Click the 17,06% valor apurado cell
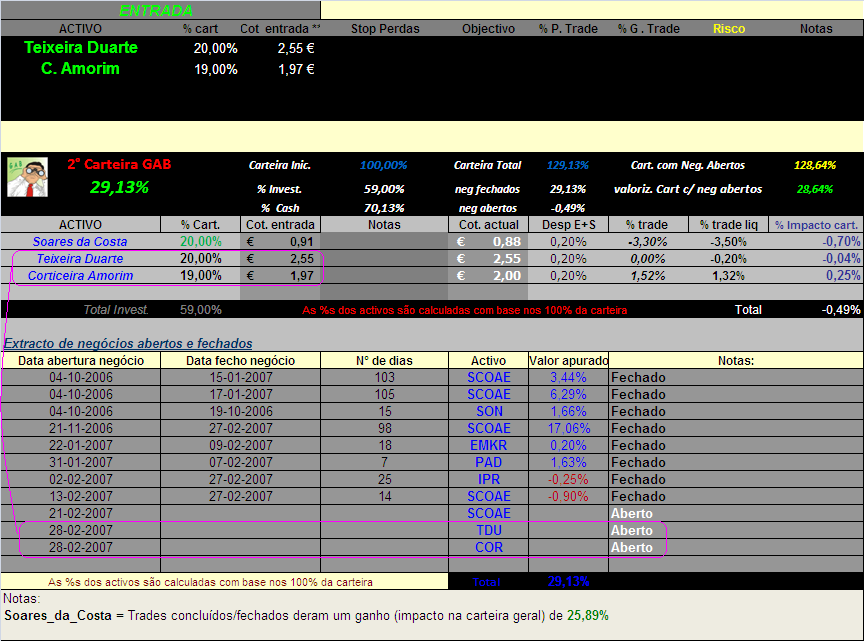Image resolution: width=864 pixels, height=641 pixels. tap(568, 428)
